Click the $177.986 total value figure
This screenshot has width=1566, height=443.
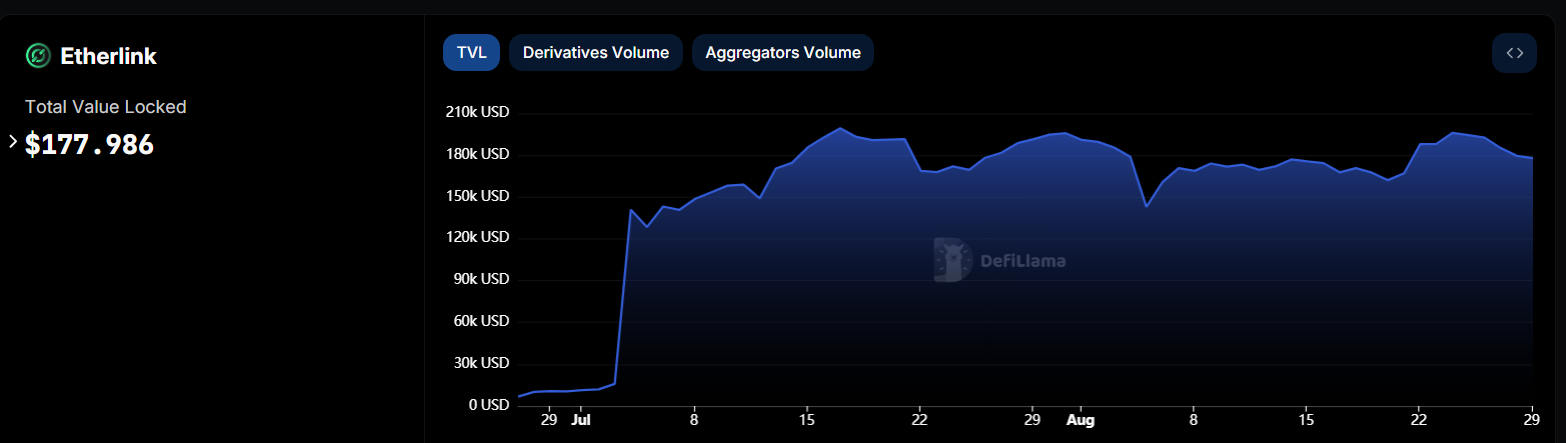click(x=90, y=145)
